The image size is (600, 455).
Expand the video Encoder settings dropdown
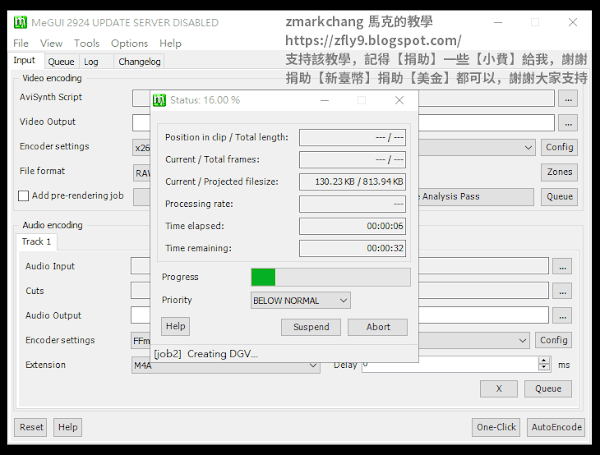pos(528,147)
